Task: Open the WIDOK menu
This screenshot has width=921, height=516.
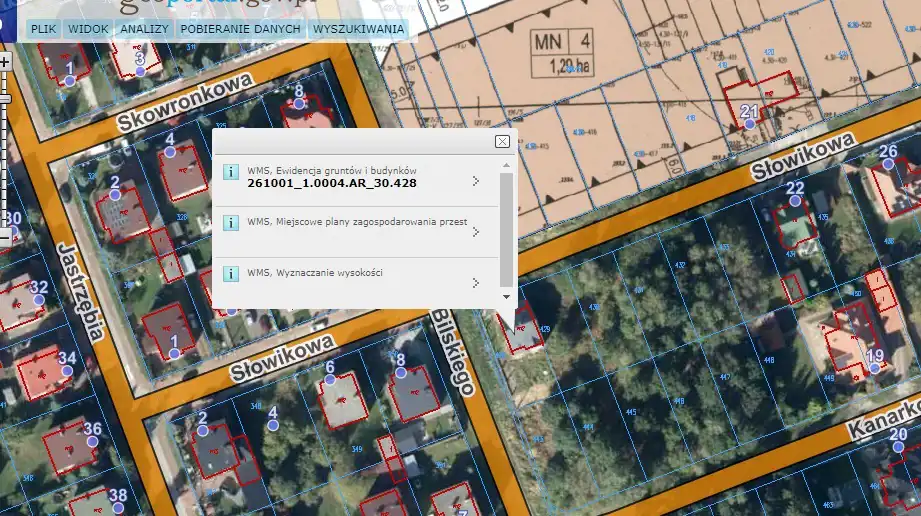Action: click(x=90, y=29)
